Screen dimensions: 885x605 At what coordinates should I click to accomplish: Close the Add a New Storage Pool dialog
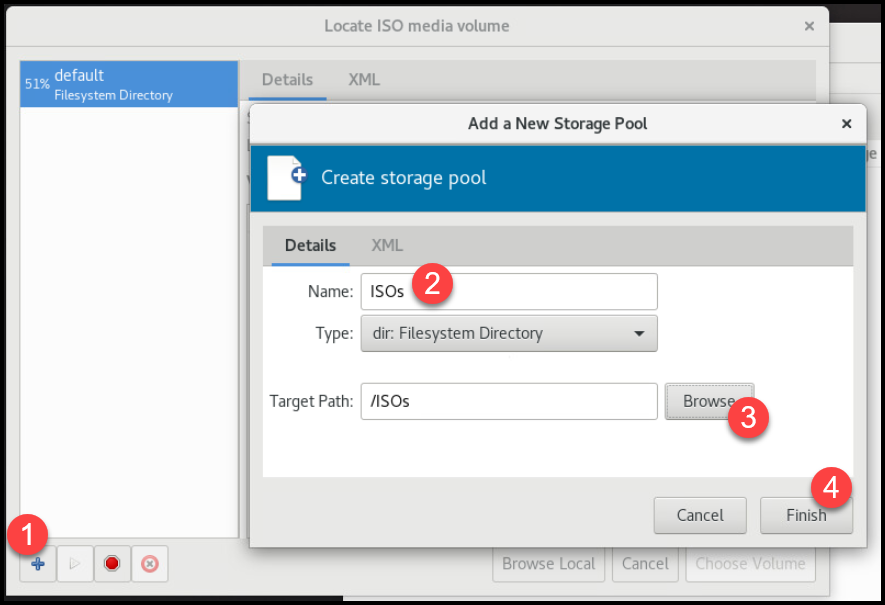click(x=846, y=124)
